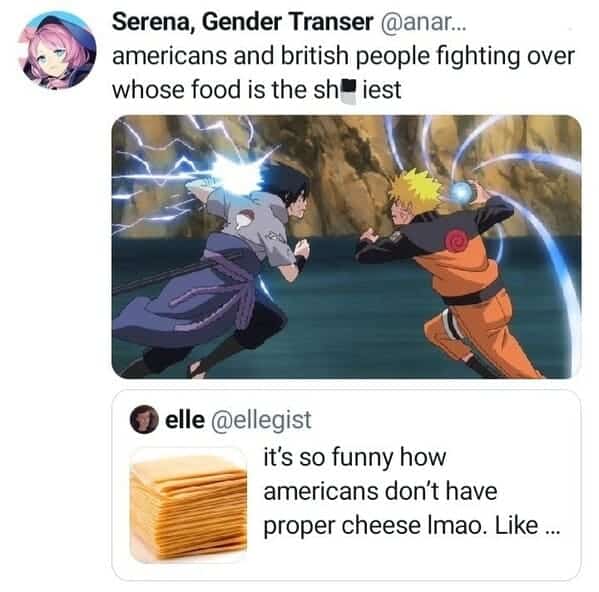
Task: Open the quoted tweet text about proper cheese
Action: 412,492
